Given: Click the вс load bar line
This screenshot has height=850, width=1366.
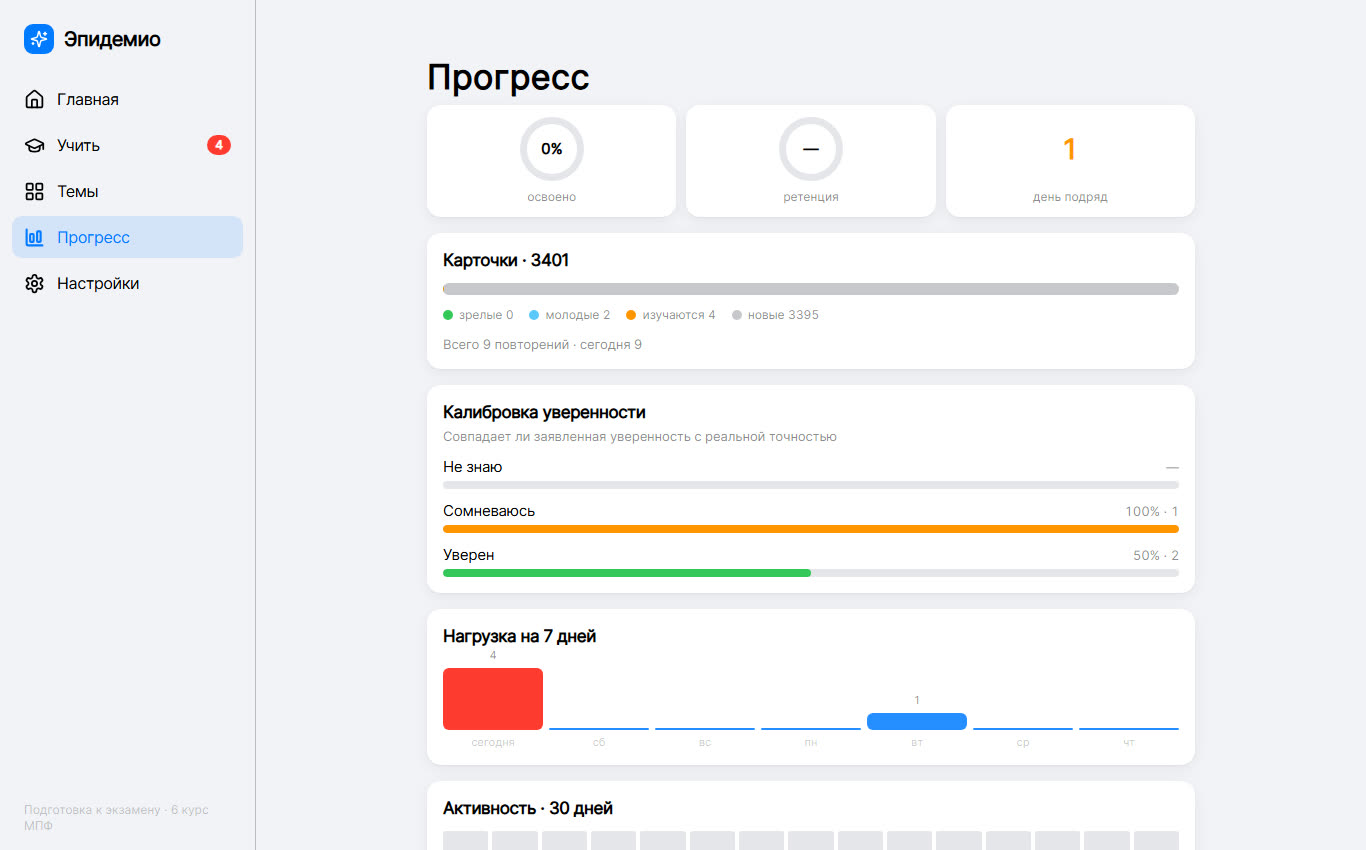Looking at the screenshot, I should tap(705, 729).
